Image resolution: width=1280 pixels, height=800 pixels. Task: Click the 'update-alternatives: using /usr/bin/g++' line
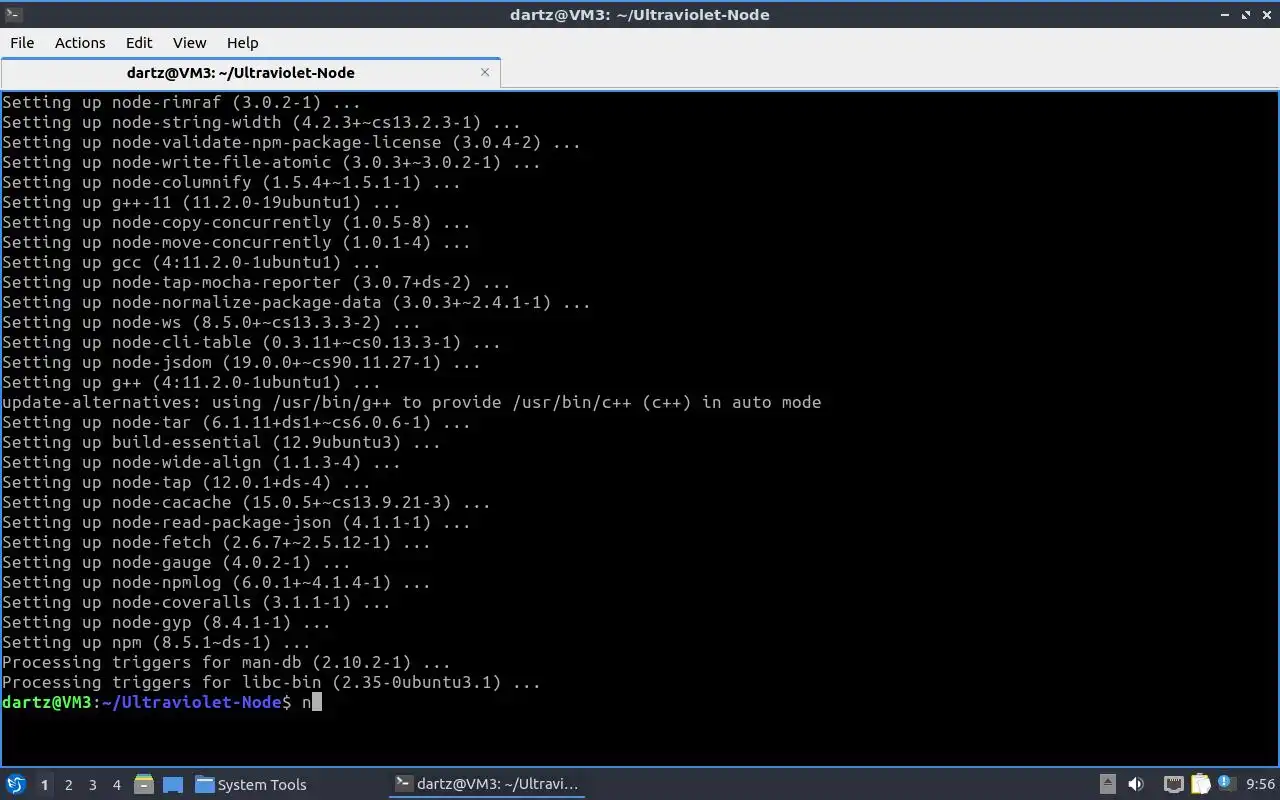point(411,402)
